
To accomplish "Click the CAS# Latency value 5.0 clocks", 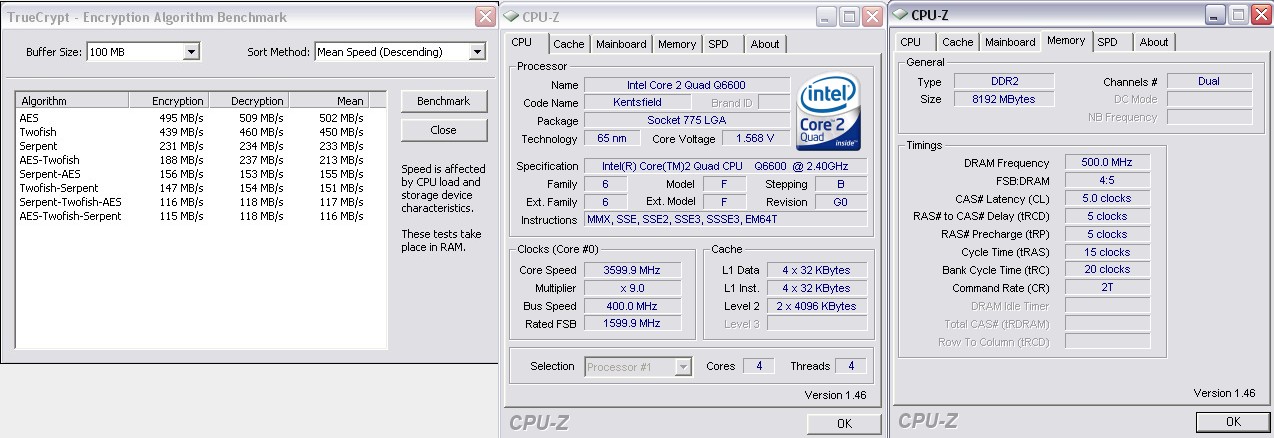I will (1107, 199).
